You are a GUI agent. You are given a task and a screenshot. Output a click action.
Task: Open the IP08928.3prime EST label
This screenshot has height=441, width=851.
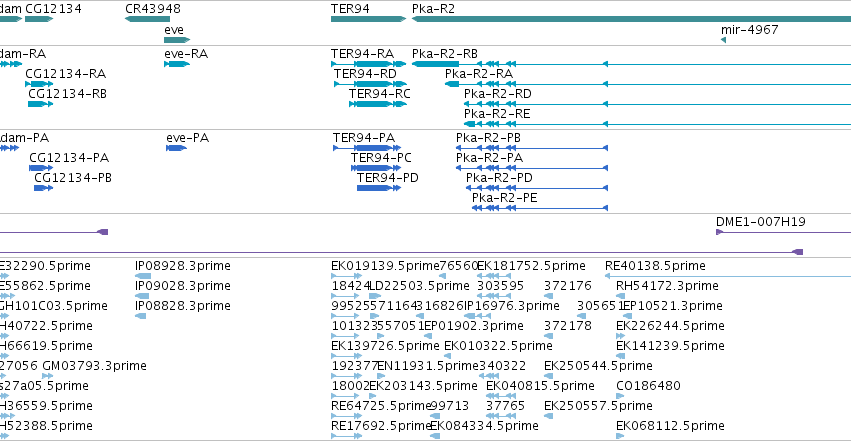coord(183,266)
